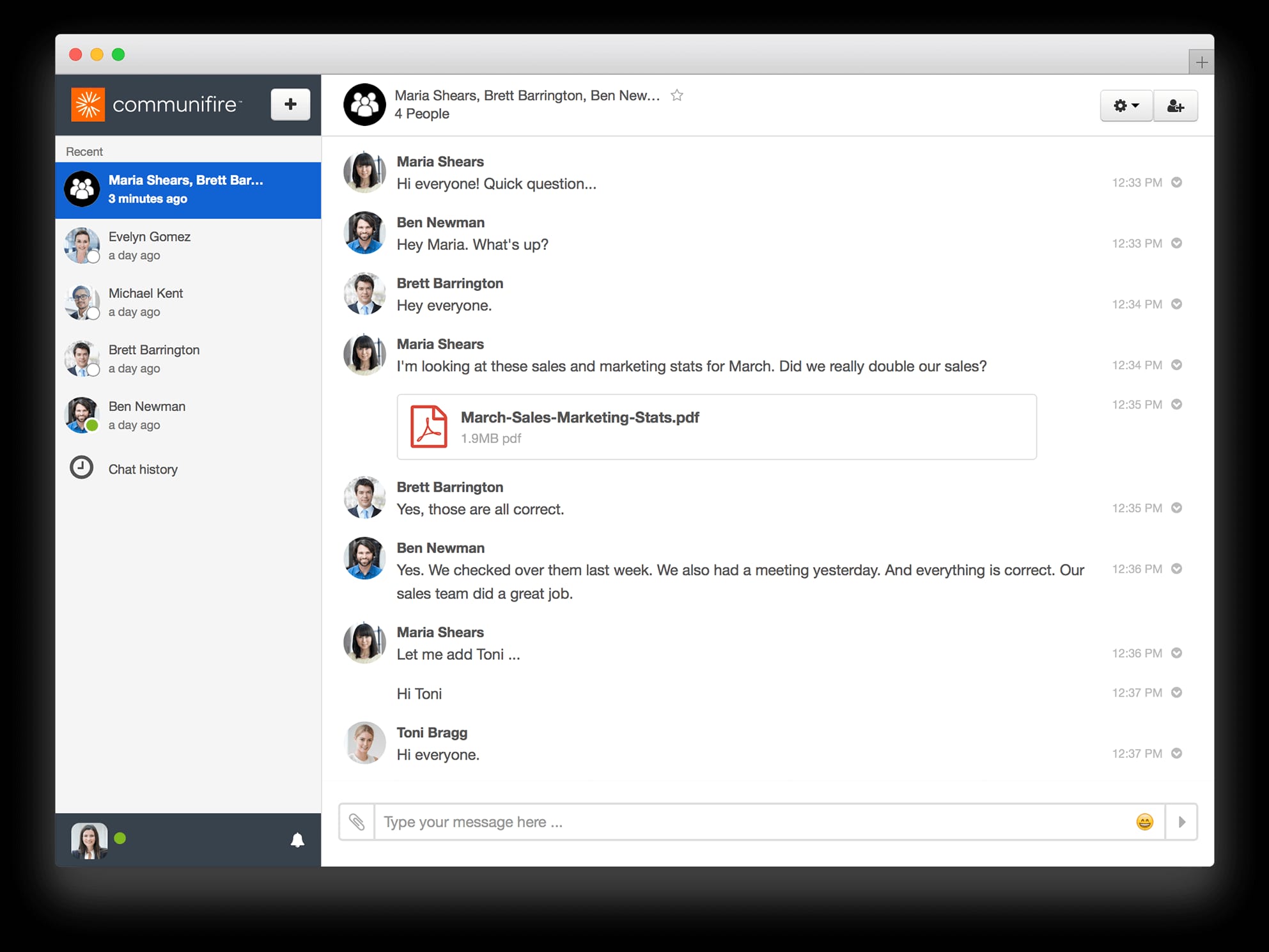Star the current group conversation
The image size is (1269, 952).
click(677, 95)
